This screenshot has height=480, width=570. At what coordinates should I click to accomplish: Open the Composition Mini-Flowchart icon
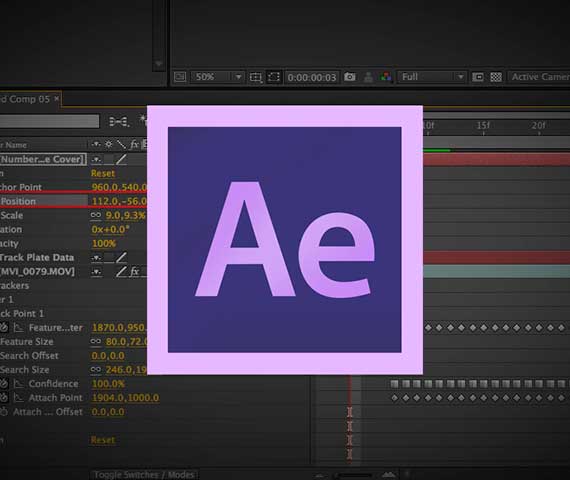[x=119, y=121]
